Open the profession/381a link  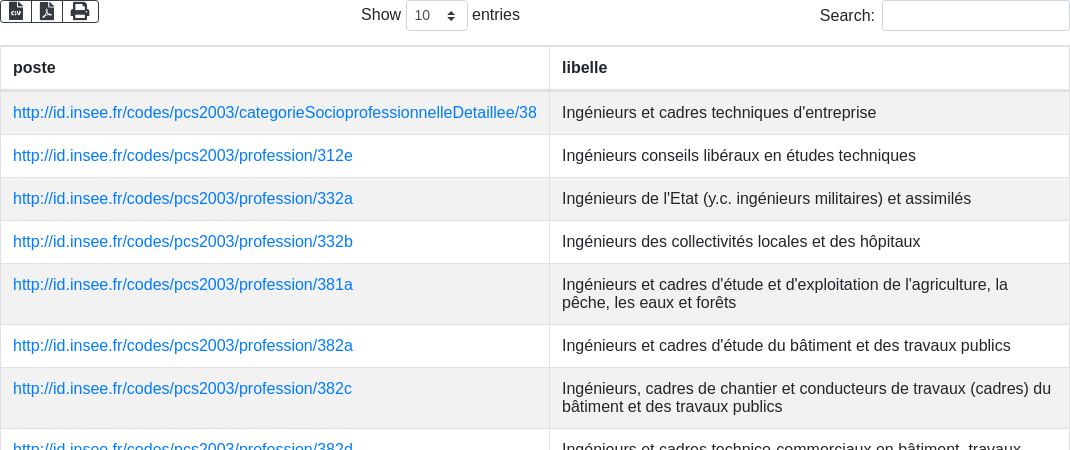pos(183,285)
